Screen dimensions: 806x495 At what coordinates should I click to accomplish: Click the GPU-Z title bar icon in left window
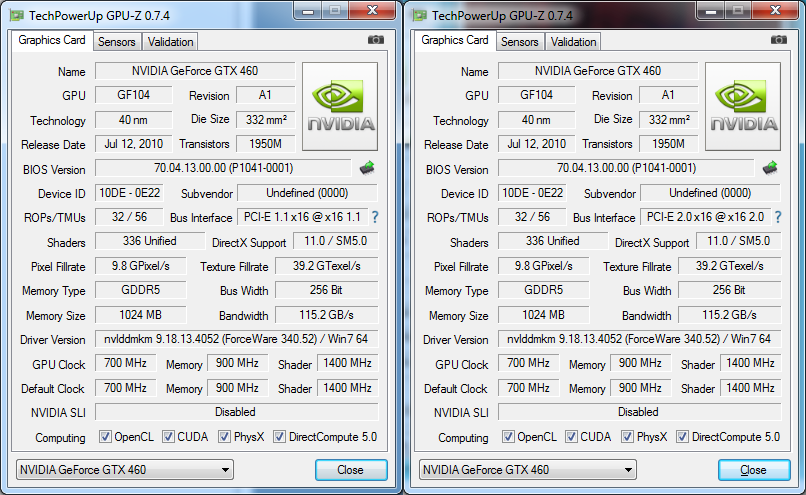pos(17,15)
